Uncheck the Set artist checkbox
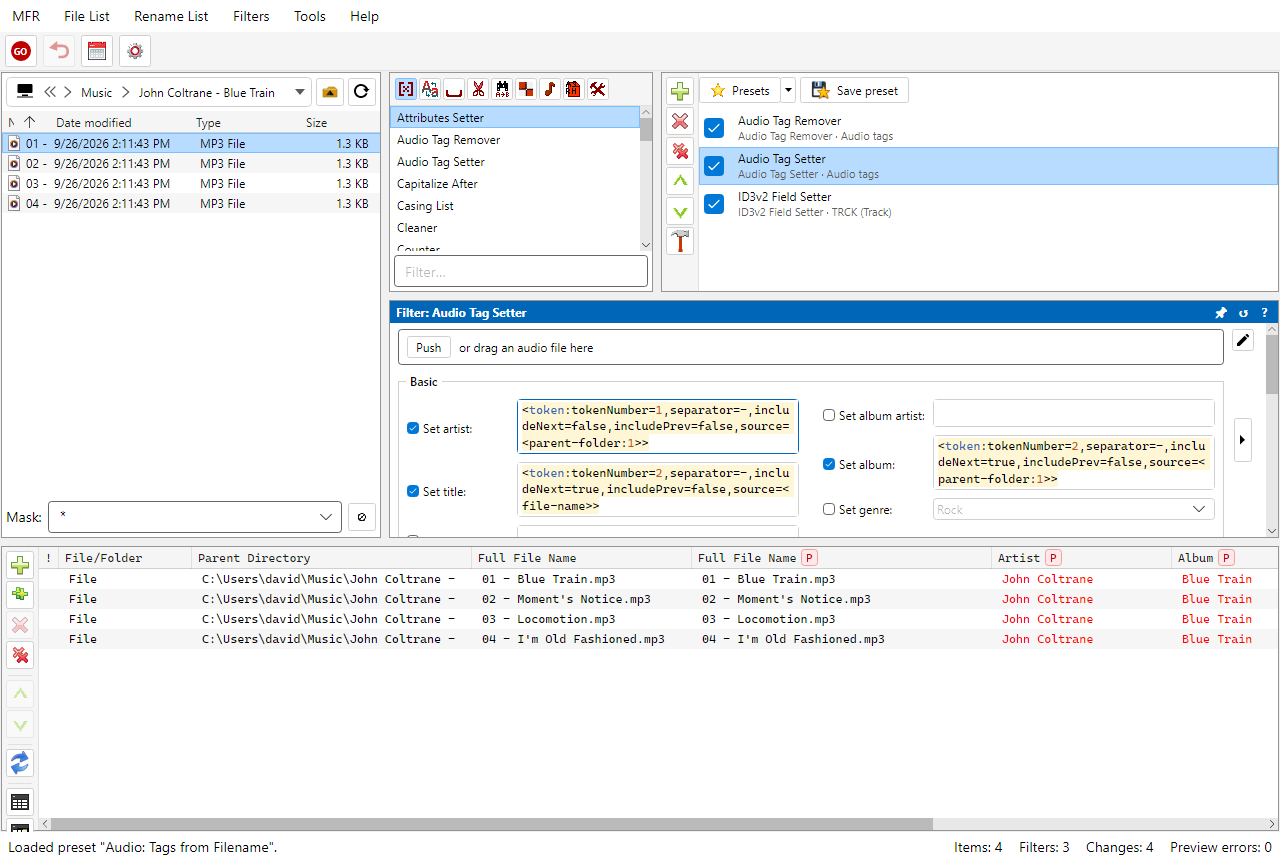The height and width of the screenshot is (860, 1280). [413, 428]
